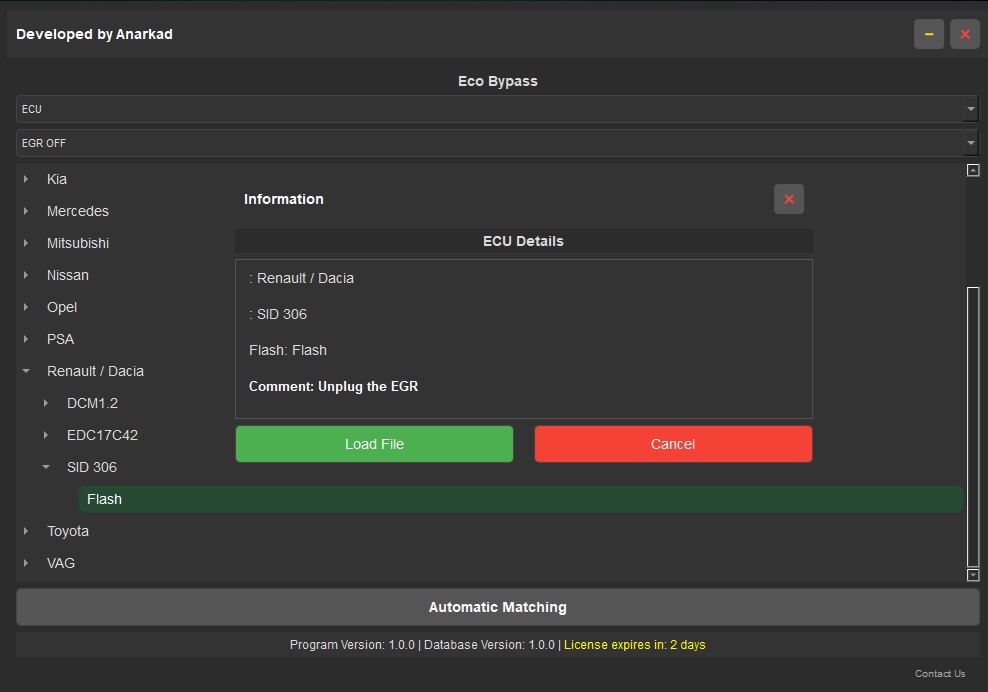Select Mercedes in the brand list

(x=78, y=211)
